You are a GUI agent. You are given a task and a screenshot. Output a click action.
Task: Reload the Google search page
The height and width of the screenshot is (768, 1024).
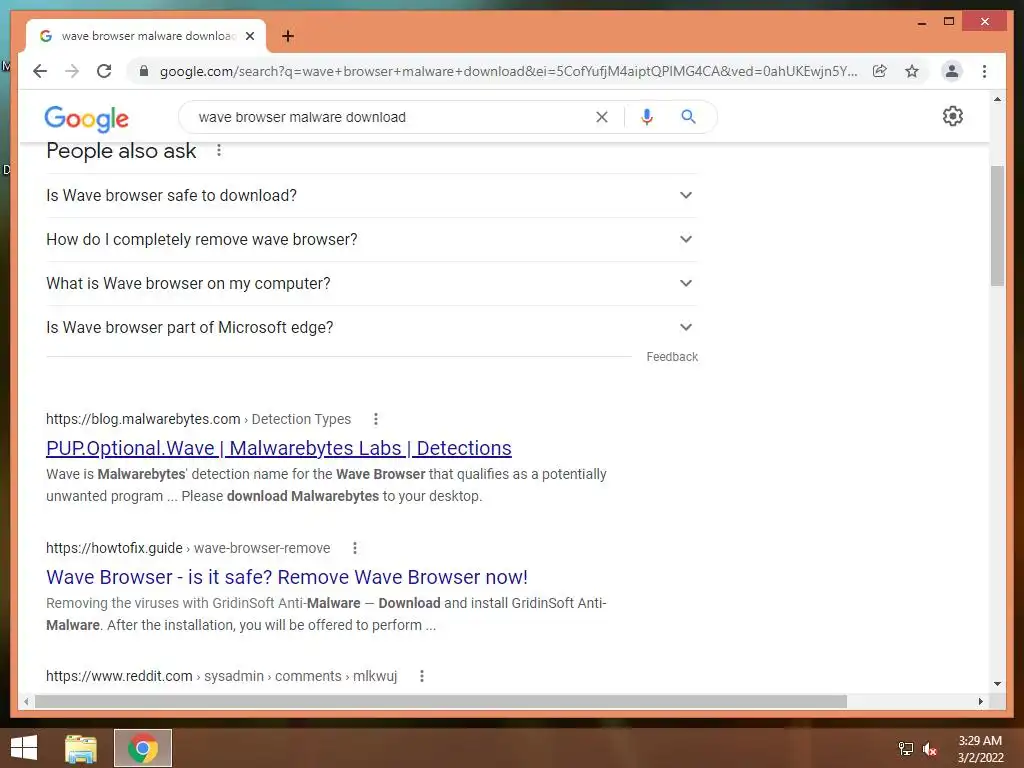(104, 71)
